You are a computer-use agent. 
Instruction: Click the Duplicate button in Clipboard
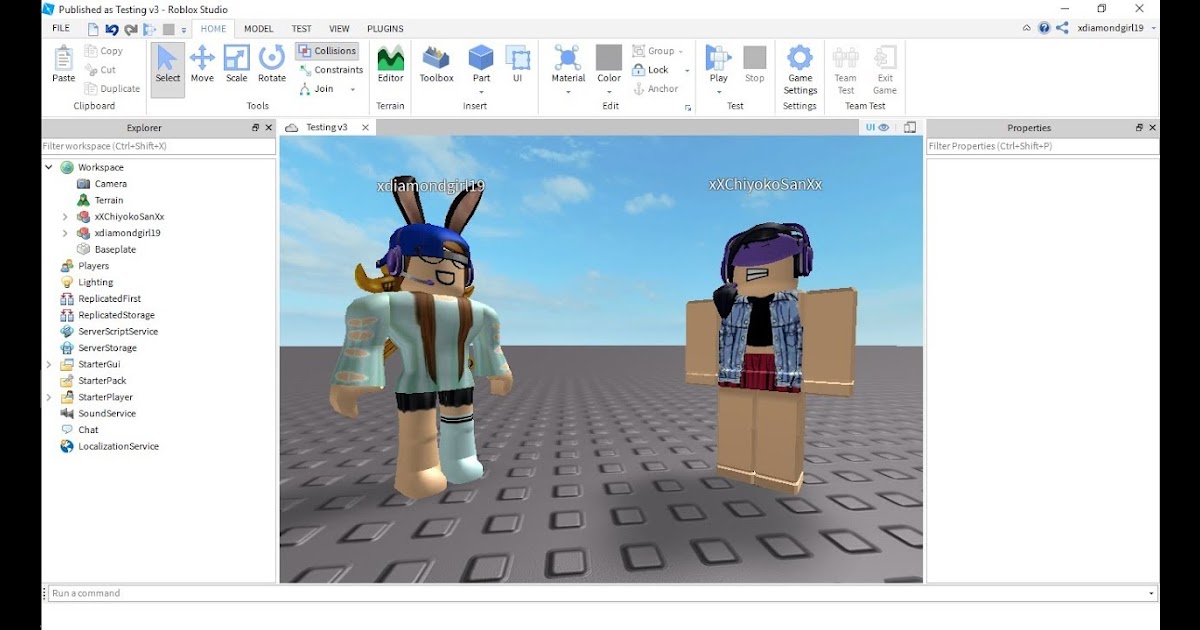(112, 89)
